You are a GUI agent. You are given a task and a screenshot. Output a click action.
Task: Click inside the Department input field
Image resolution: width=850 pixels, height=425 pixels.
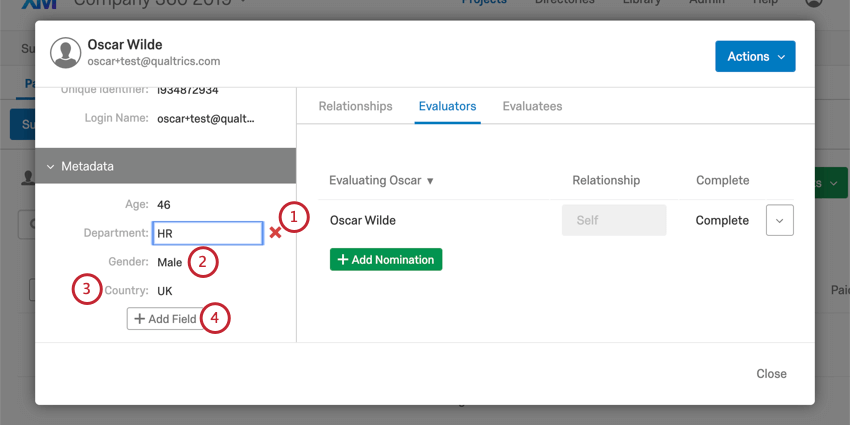[x=208, y=233]
